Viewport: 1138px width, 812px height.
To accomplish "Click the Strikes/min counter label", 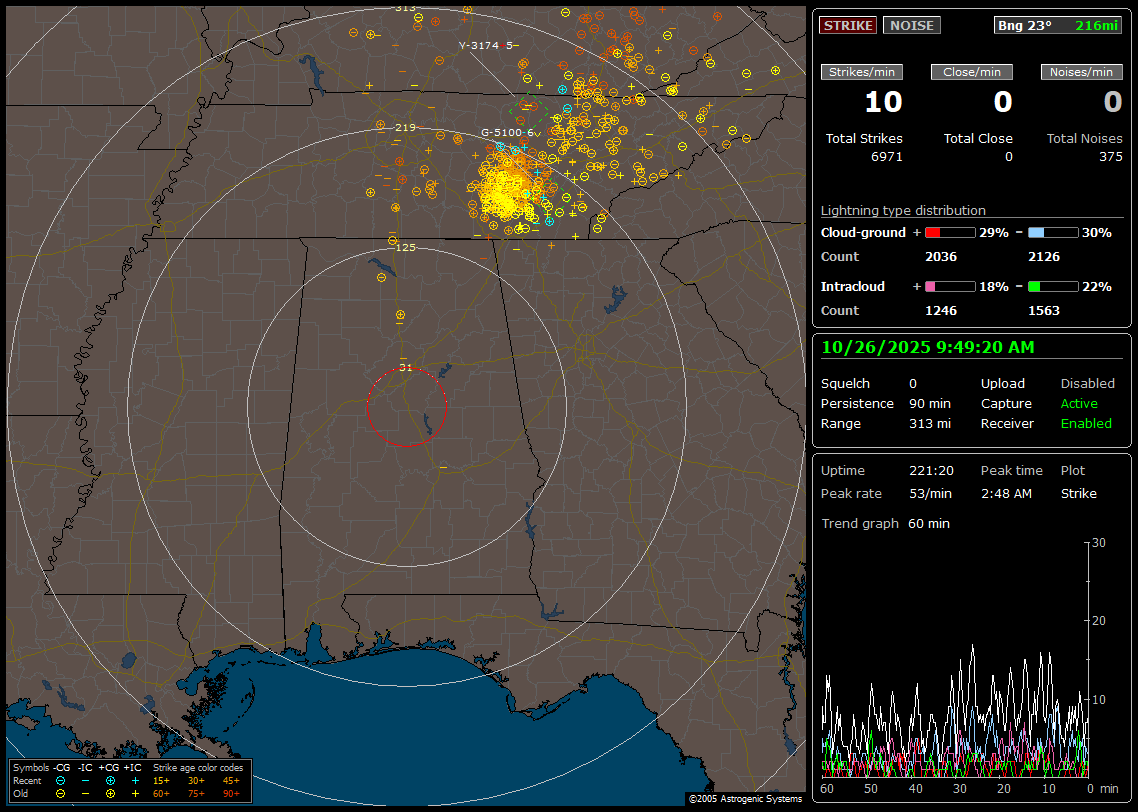I will [862, 72].
